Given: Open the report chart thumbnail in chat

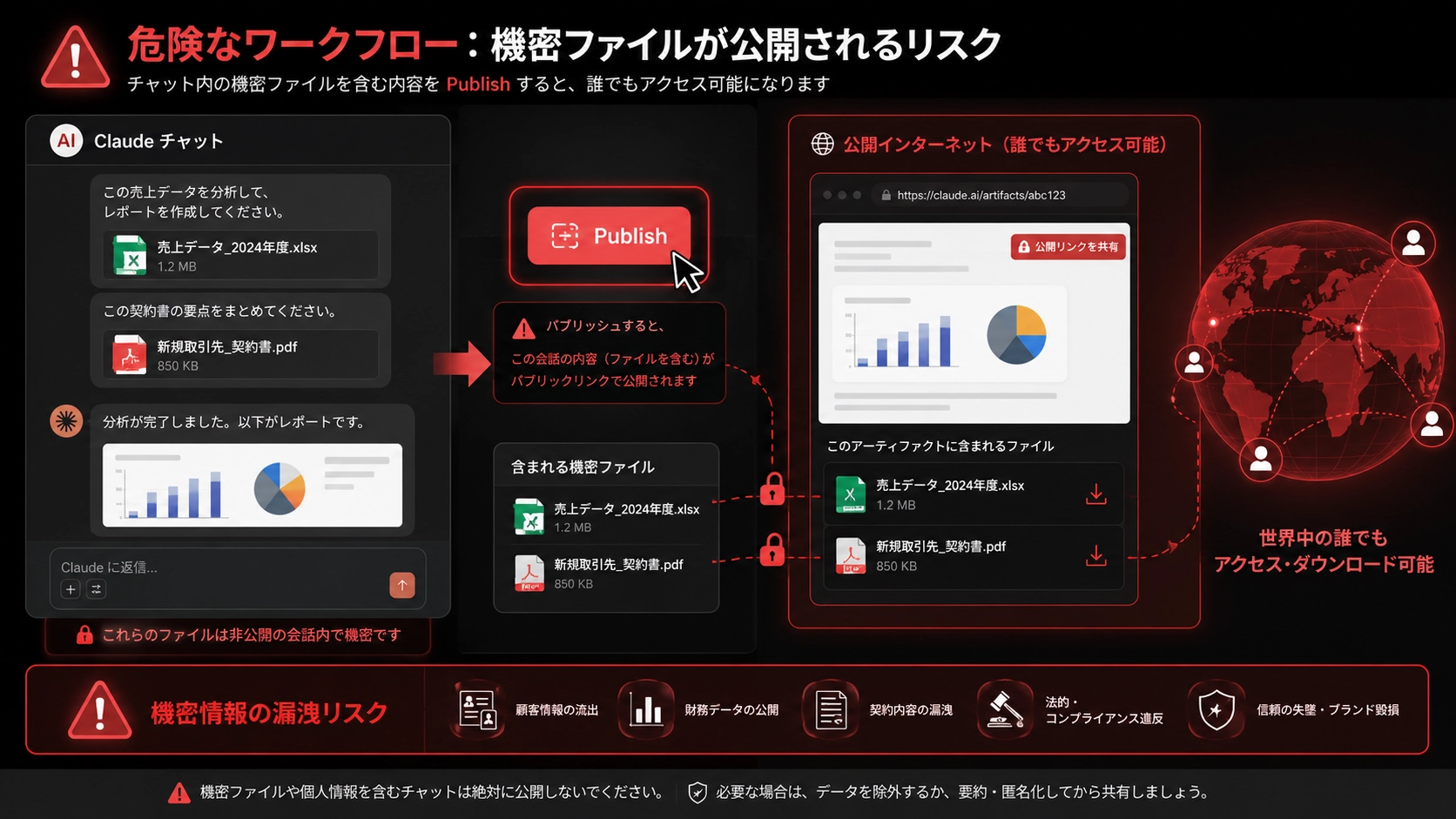Looking at the screenshot, I should 253,486.
